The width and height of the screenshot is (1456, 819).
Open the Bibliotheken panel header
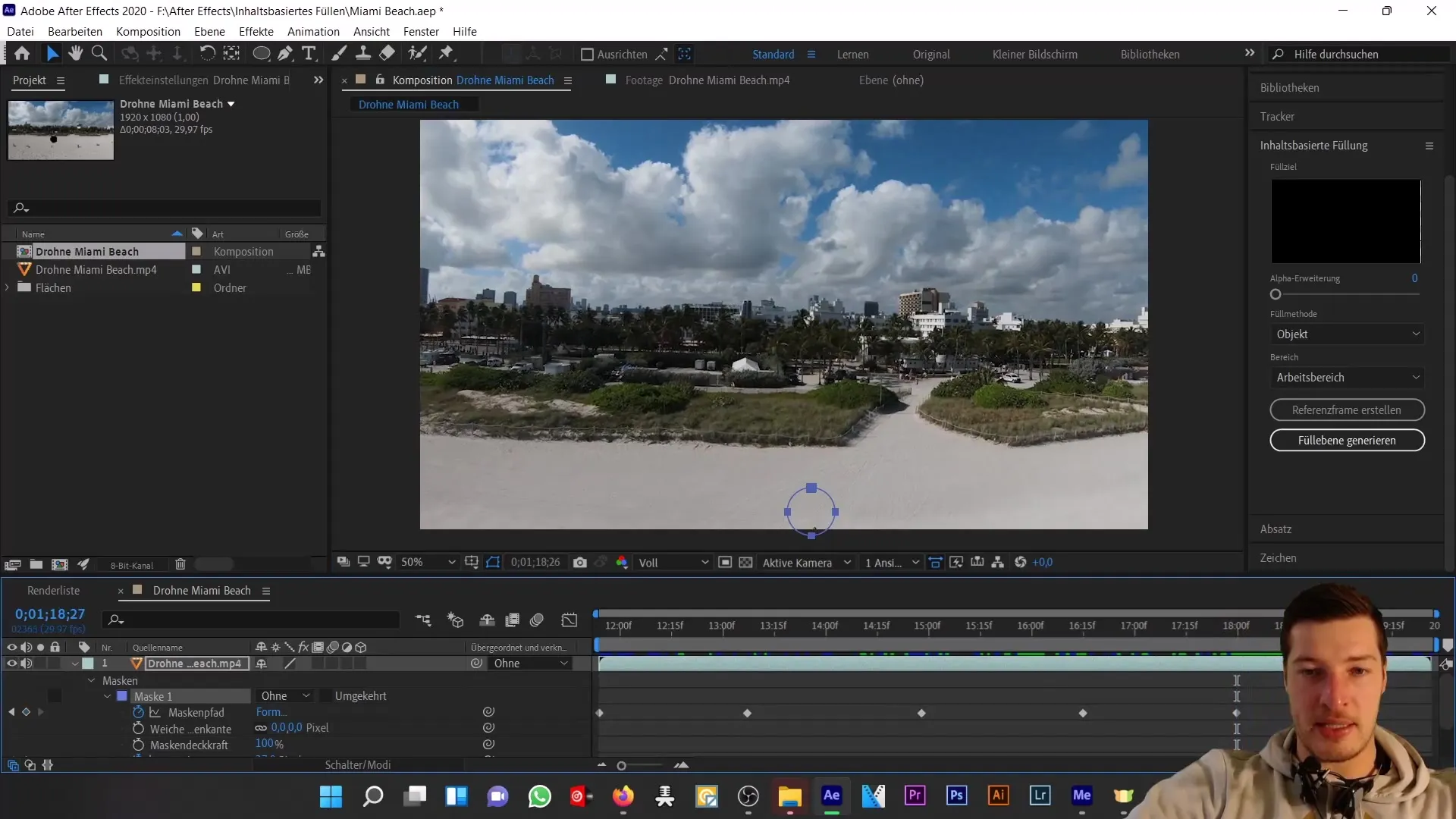pyautogui.click(x=1289, y=88)
